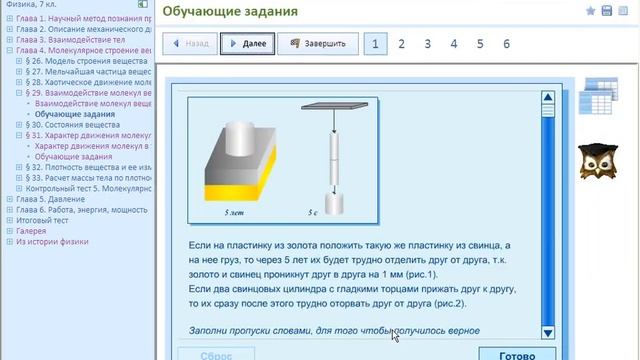Collapse Глава 4 tree node
Image resolution: width=640 pixels, height=360 pixels.
[10, 50]
